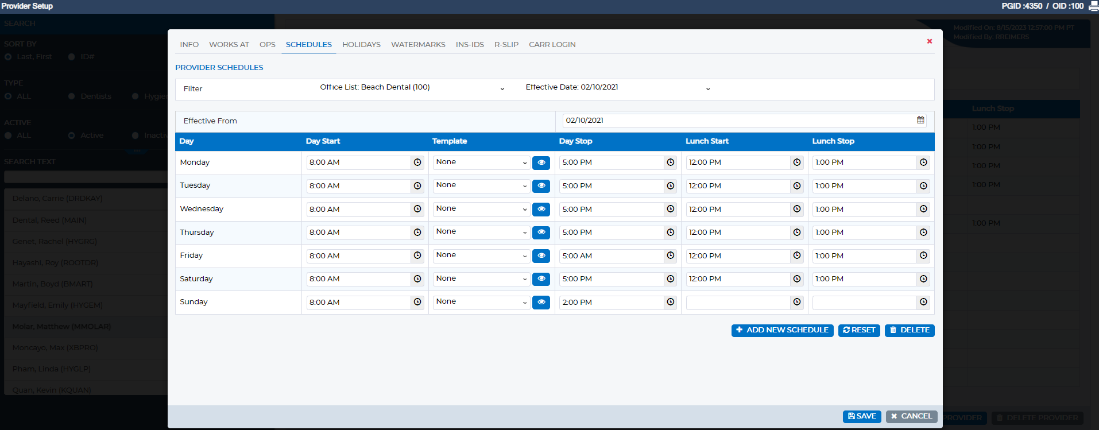Open Wednesday Template dropdown

coord(482,209)
